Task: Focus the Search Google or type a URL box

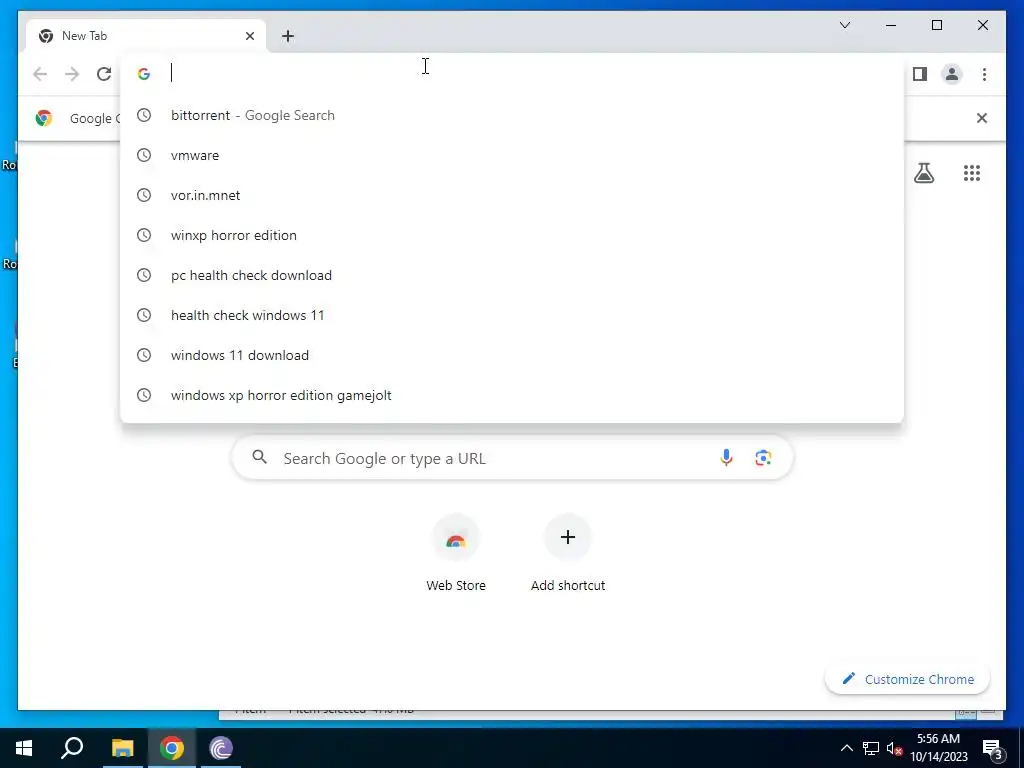Action: tap(512, 458)
